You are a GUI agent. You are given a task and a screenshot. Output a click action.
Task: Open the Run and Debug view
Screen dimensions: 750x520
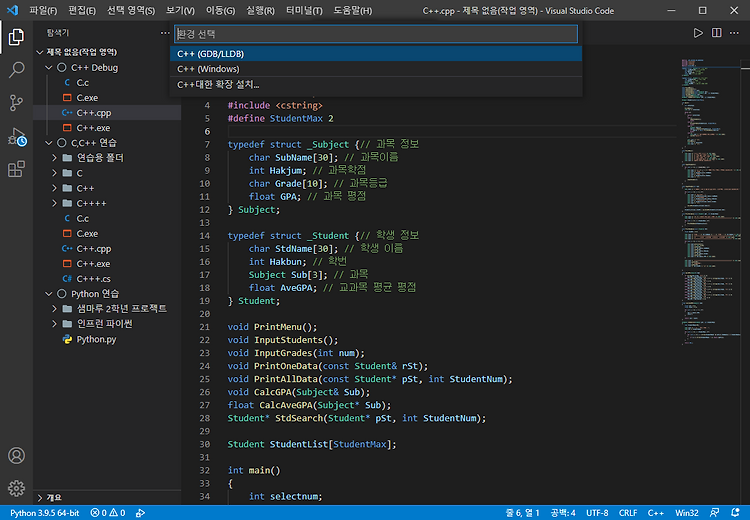(x=16, y=136)
